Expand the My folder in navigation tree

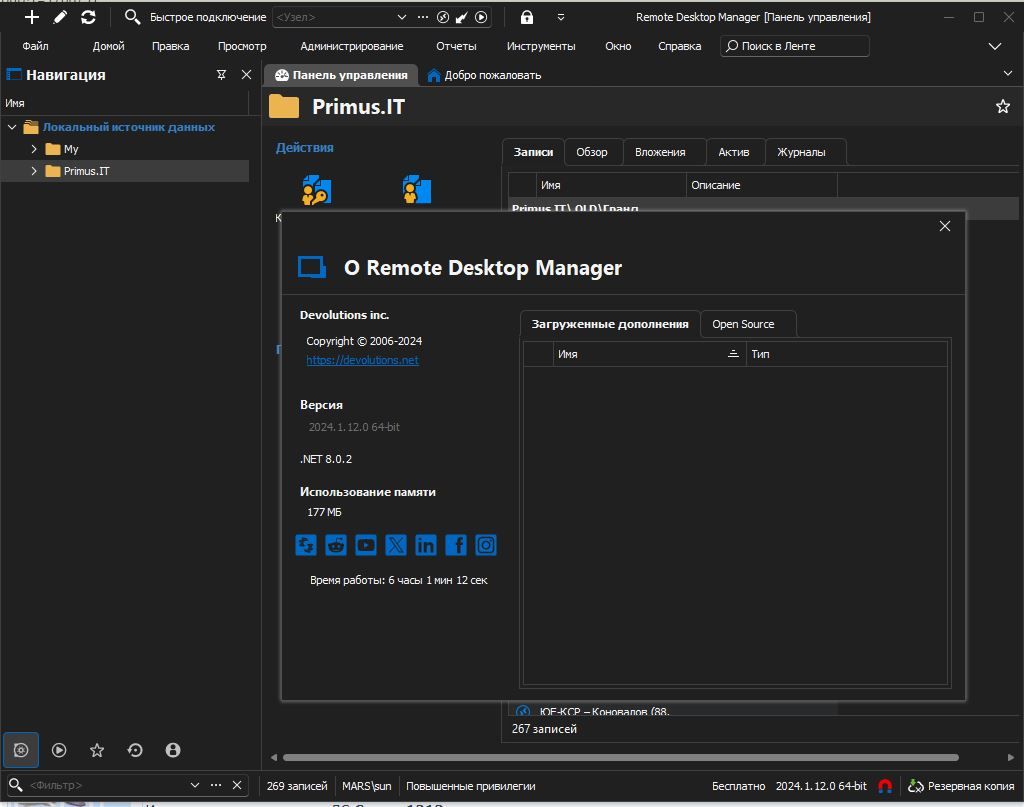(34, 149)
